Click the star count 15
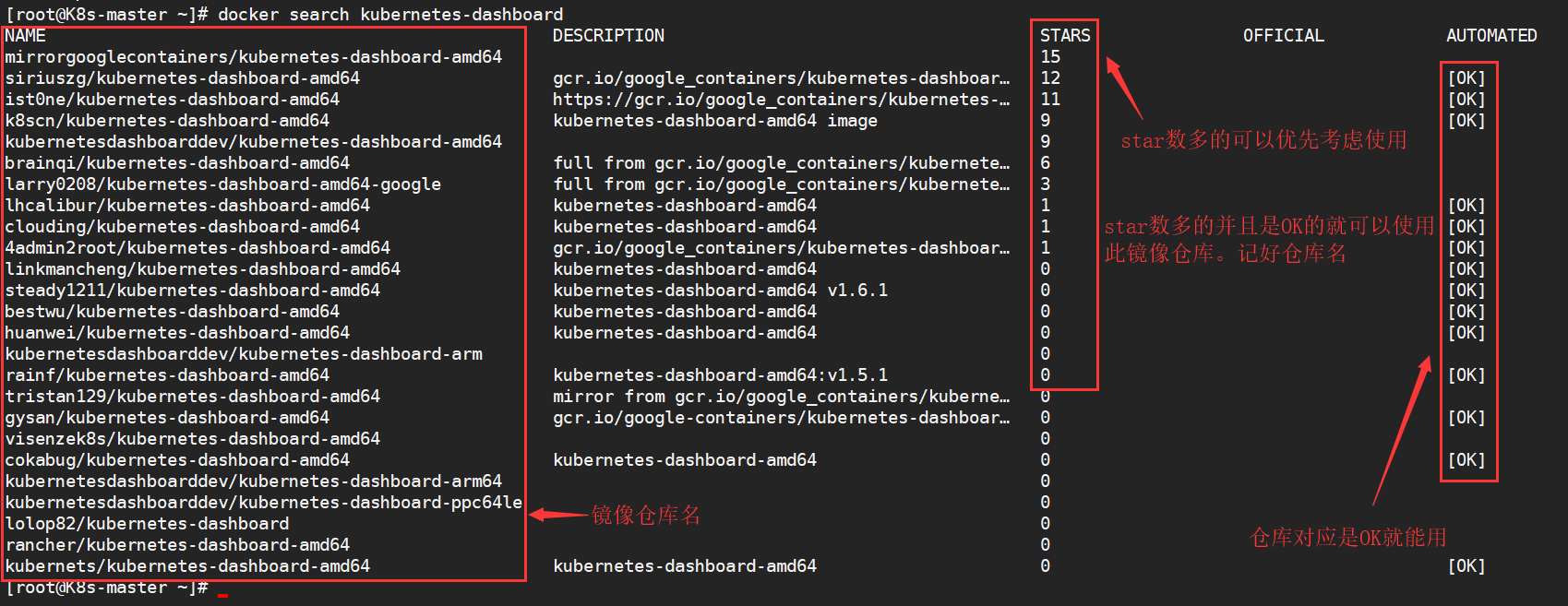Screen dimensions: 1568x606 click(1050, 57)
